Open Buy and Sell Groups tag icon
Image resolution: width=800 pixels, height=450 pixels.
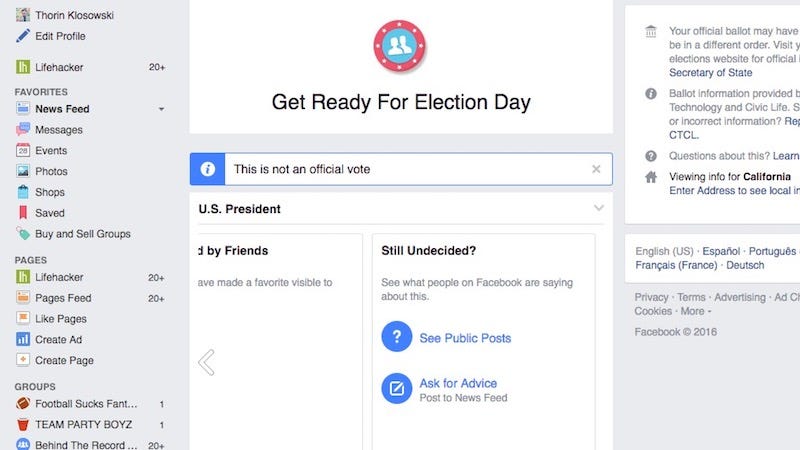[23, 234]
